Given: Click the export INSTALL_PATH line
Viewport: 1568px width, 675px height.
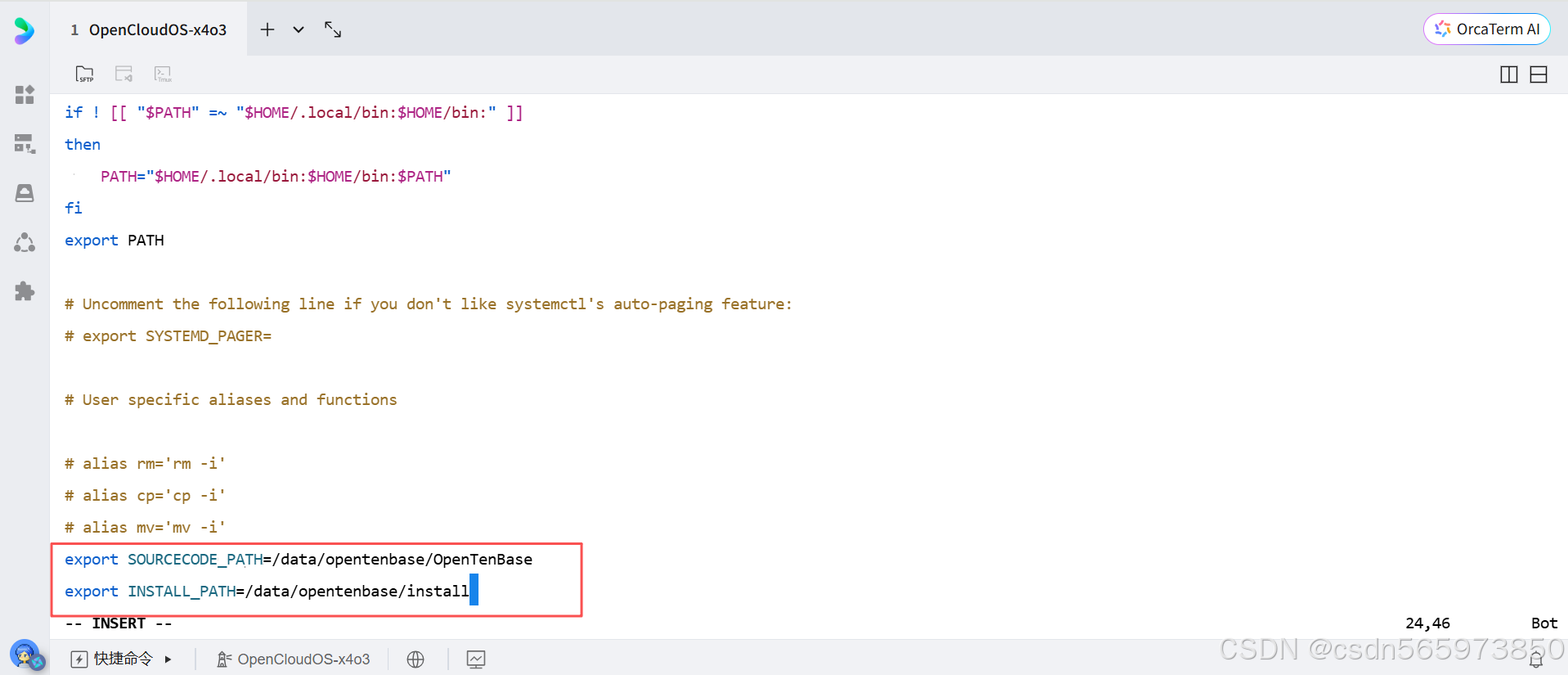Looking at the screenshot, I should click(267, 592).
